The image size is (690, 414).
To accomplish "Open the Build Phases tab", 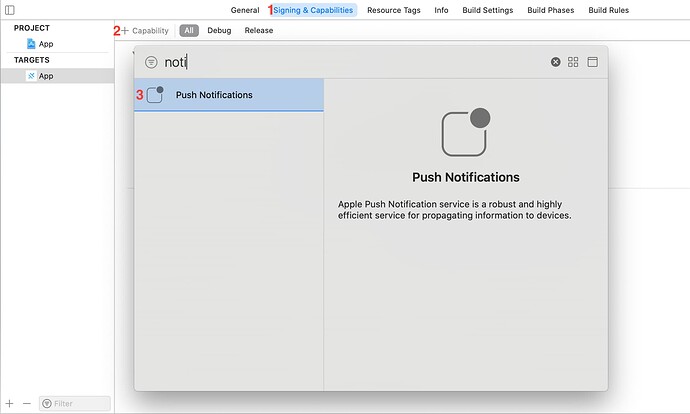I will [x=551, y=10].
